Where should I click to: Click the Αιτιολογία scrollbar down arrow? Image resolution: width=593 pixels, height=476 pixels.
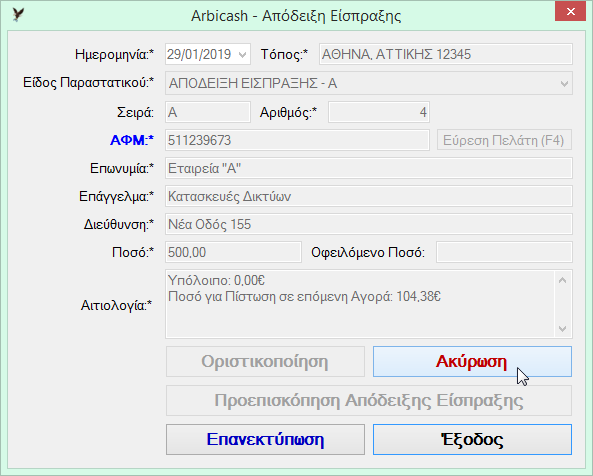click(x=562, y=329)
